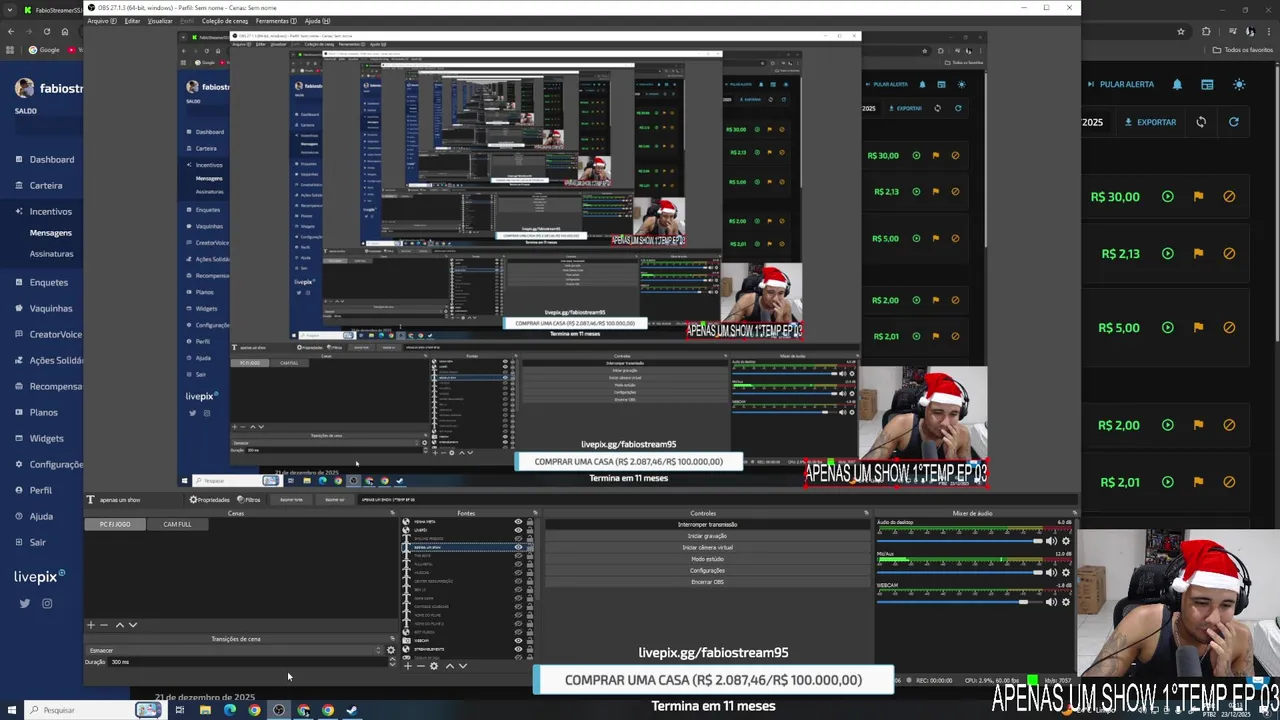Open Widgets in the Livepix sidebar

coord(46,438)
